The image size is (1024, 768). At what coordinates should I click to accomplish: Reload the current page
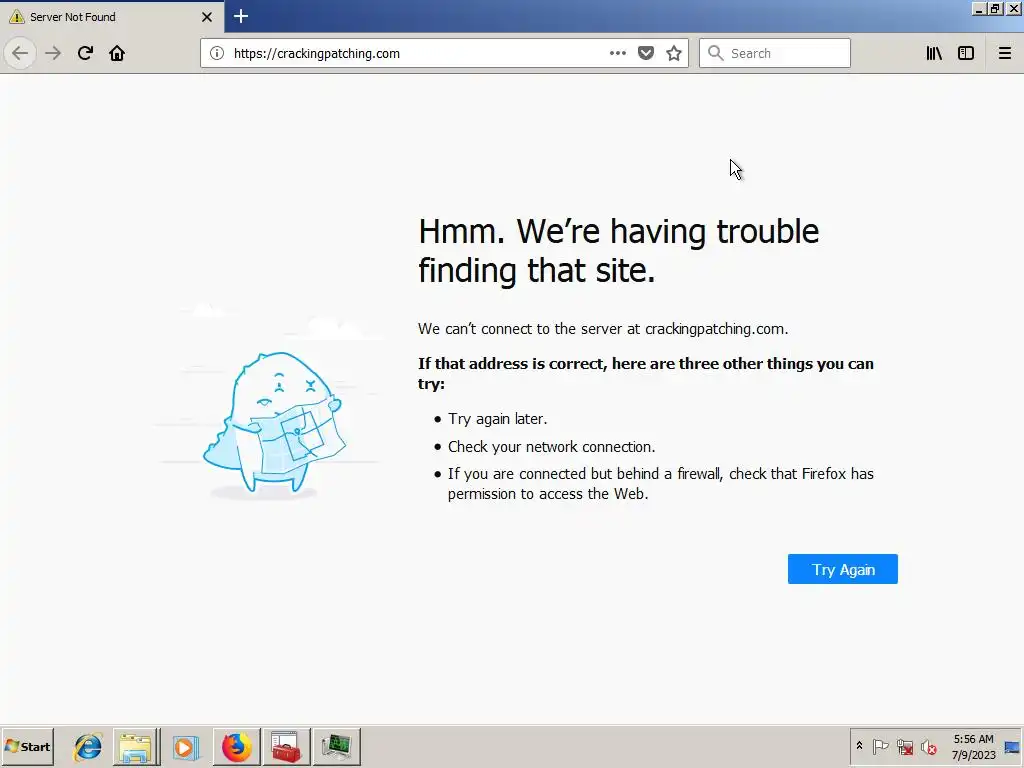coord(86,53)
